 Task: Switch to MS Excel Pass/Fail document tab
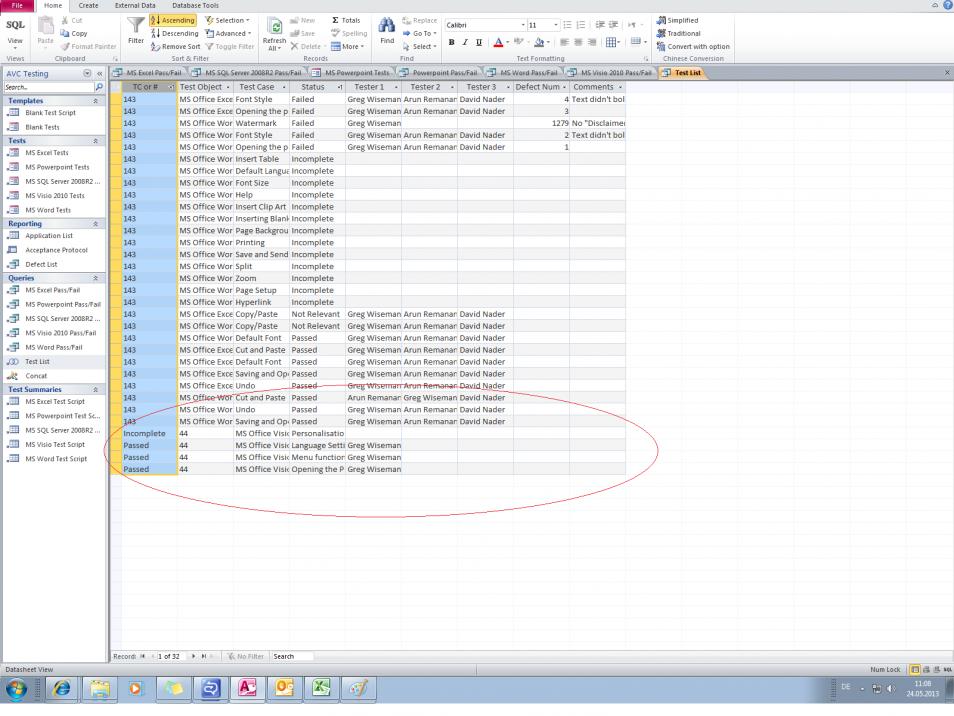tap(148, 72)
